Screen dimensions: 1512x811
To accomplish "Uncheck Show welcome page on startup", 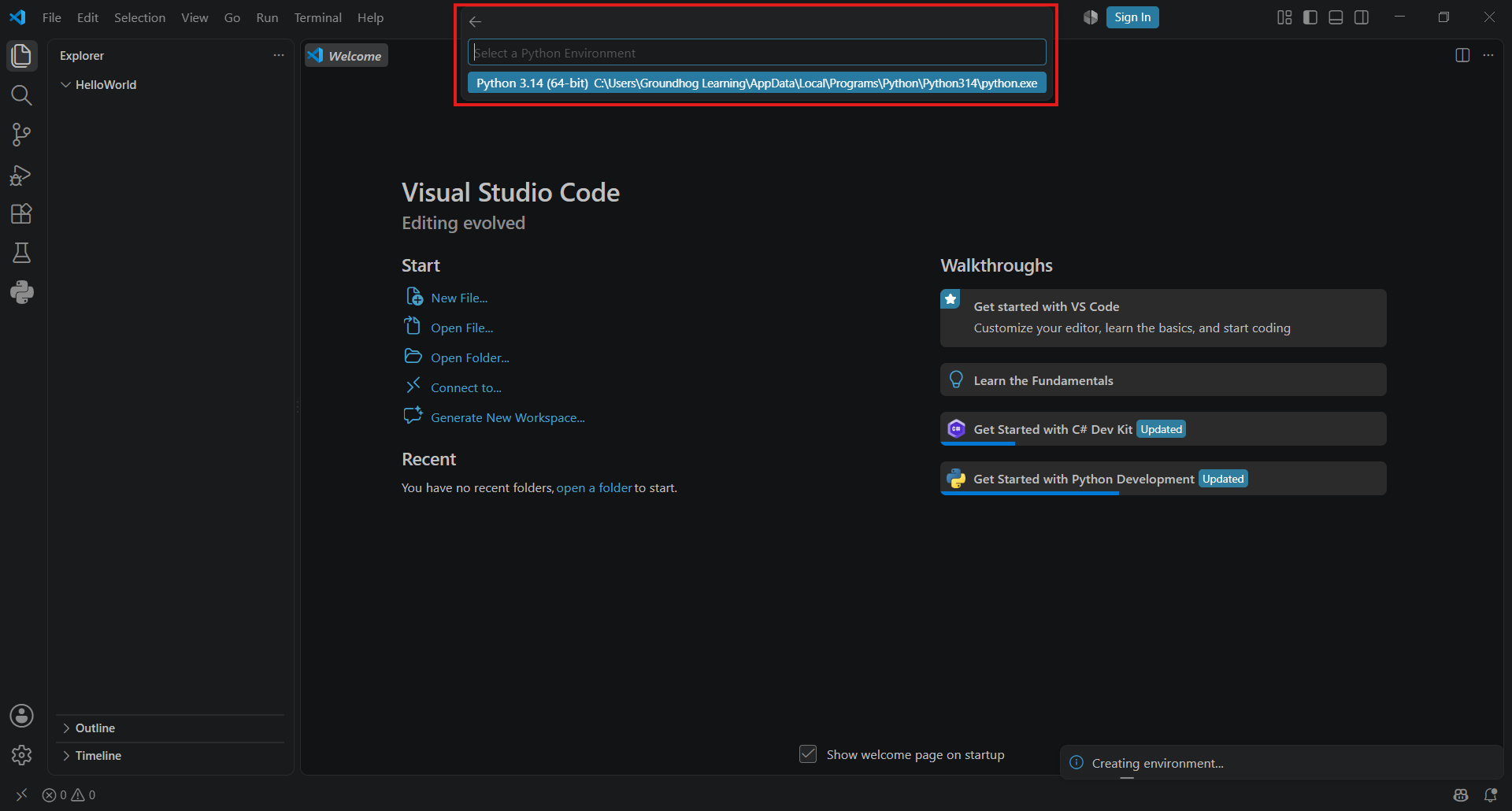I will [808, 754].
